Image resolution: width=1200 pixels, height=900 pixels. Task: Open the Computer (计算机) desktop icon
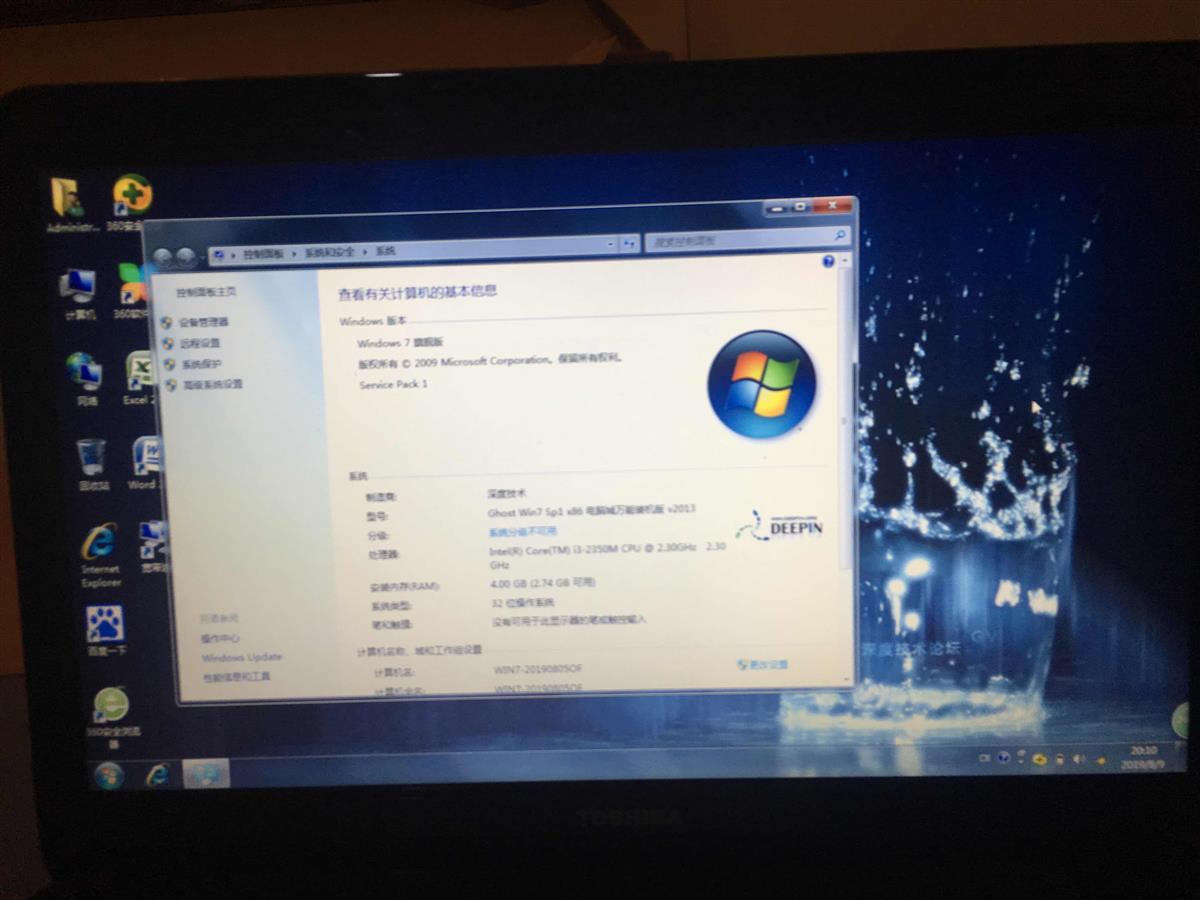point(78,293)
